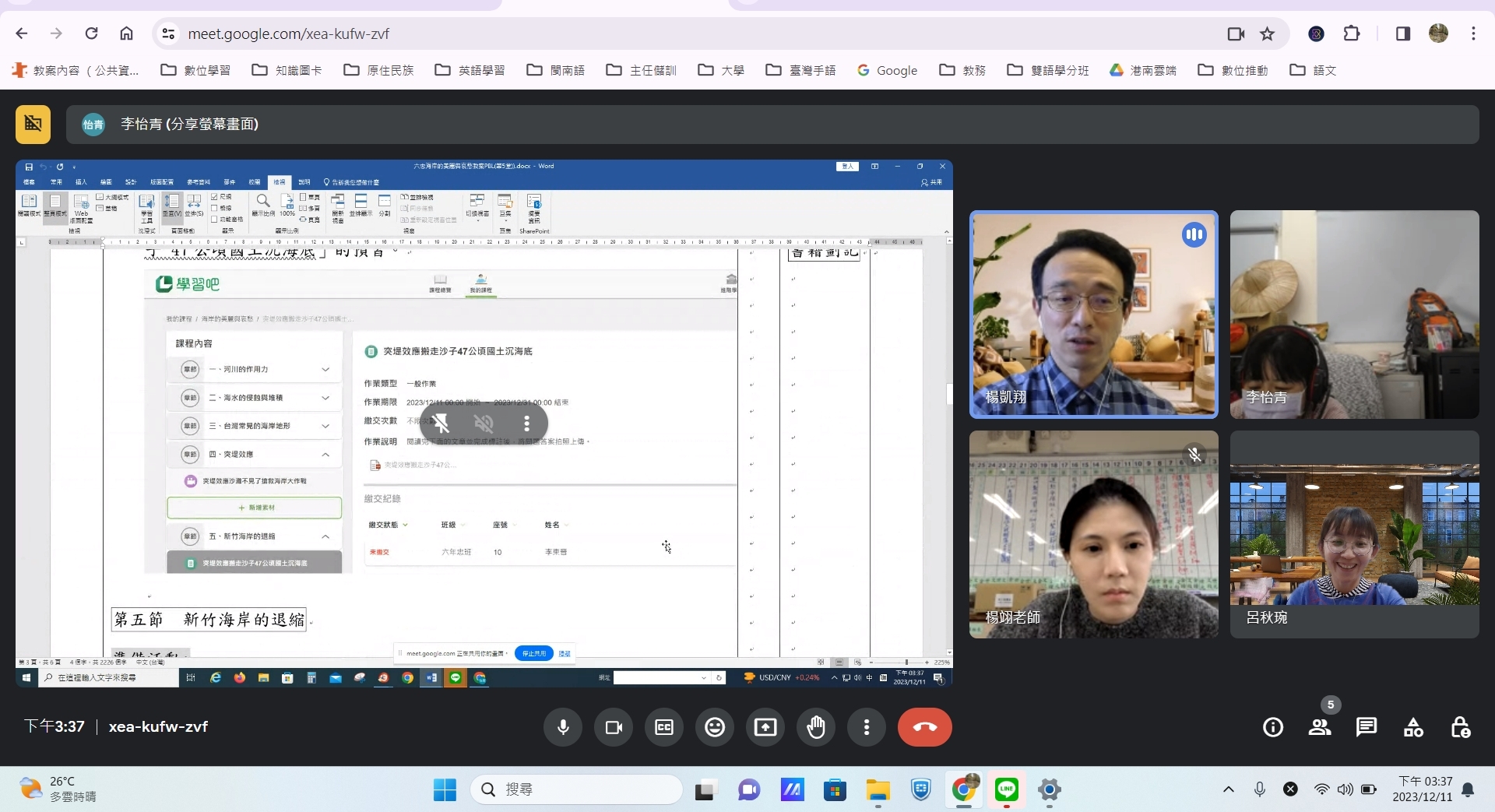Click the Google bookmark link
The image size is (1495, 812).
pos(887,70)
